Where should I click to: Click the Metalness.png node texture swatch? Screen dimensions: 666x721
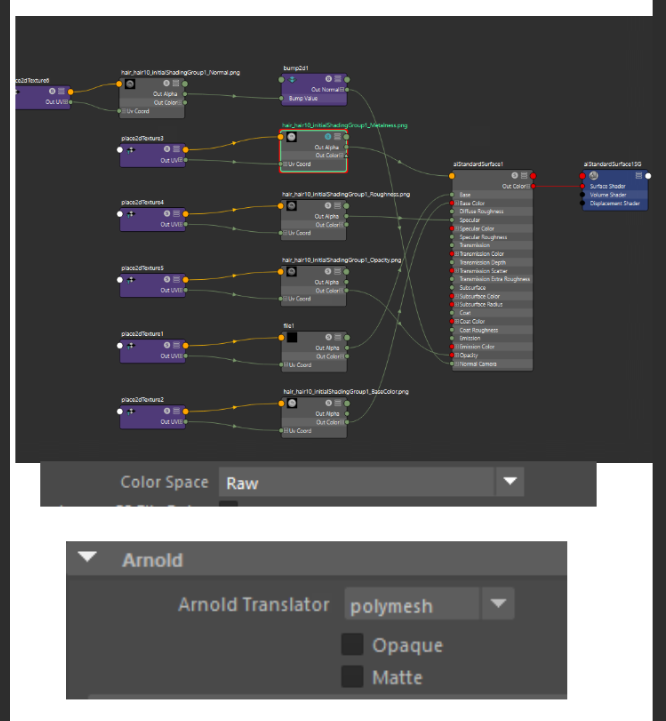click(291, 137)
